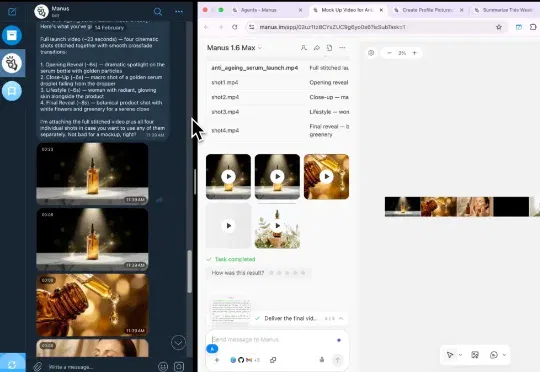540x372 pixels.
Task: Open the Archive folder in the Telegram sidebar
Action: pos(12,35)
